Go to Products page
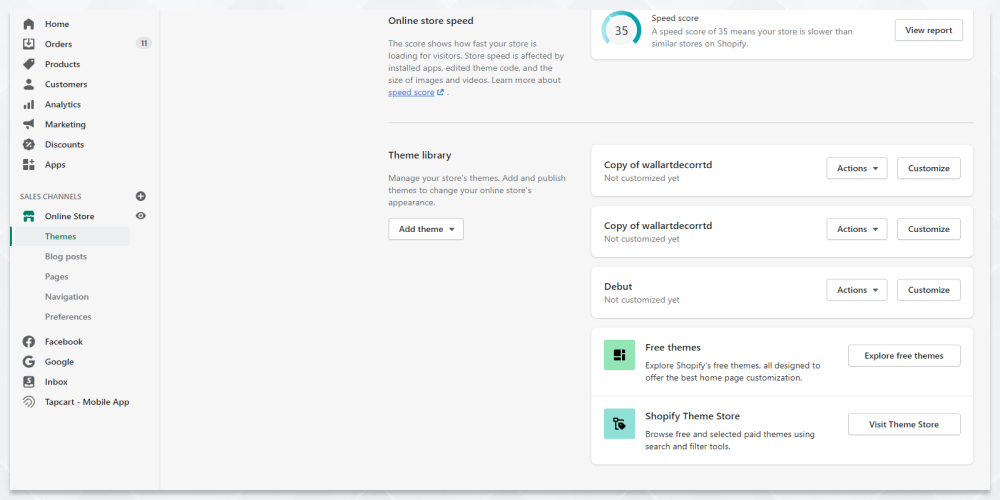 pyautogui.click(x=62, y=64)
